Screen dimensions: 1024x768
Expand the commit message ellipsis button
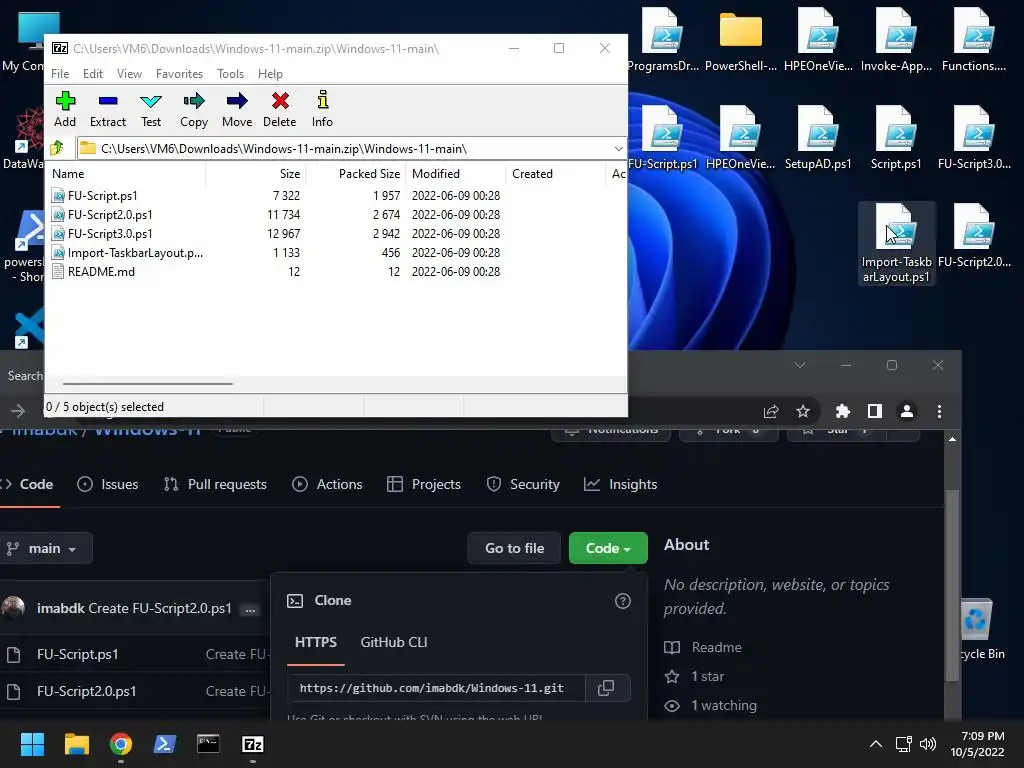pos(250,610)
